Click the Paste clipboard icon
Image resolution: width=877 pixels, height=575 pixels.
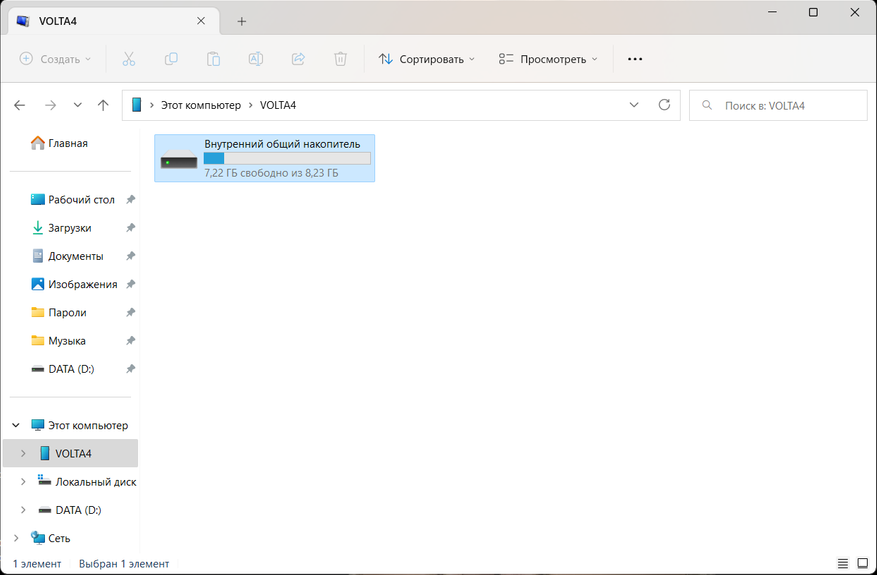coord(213,59)
